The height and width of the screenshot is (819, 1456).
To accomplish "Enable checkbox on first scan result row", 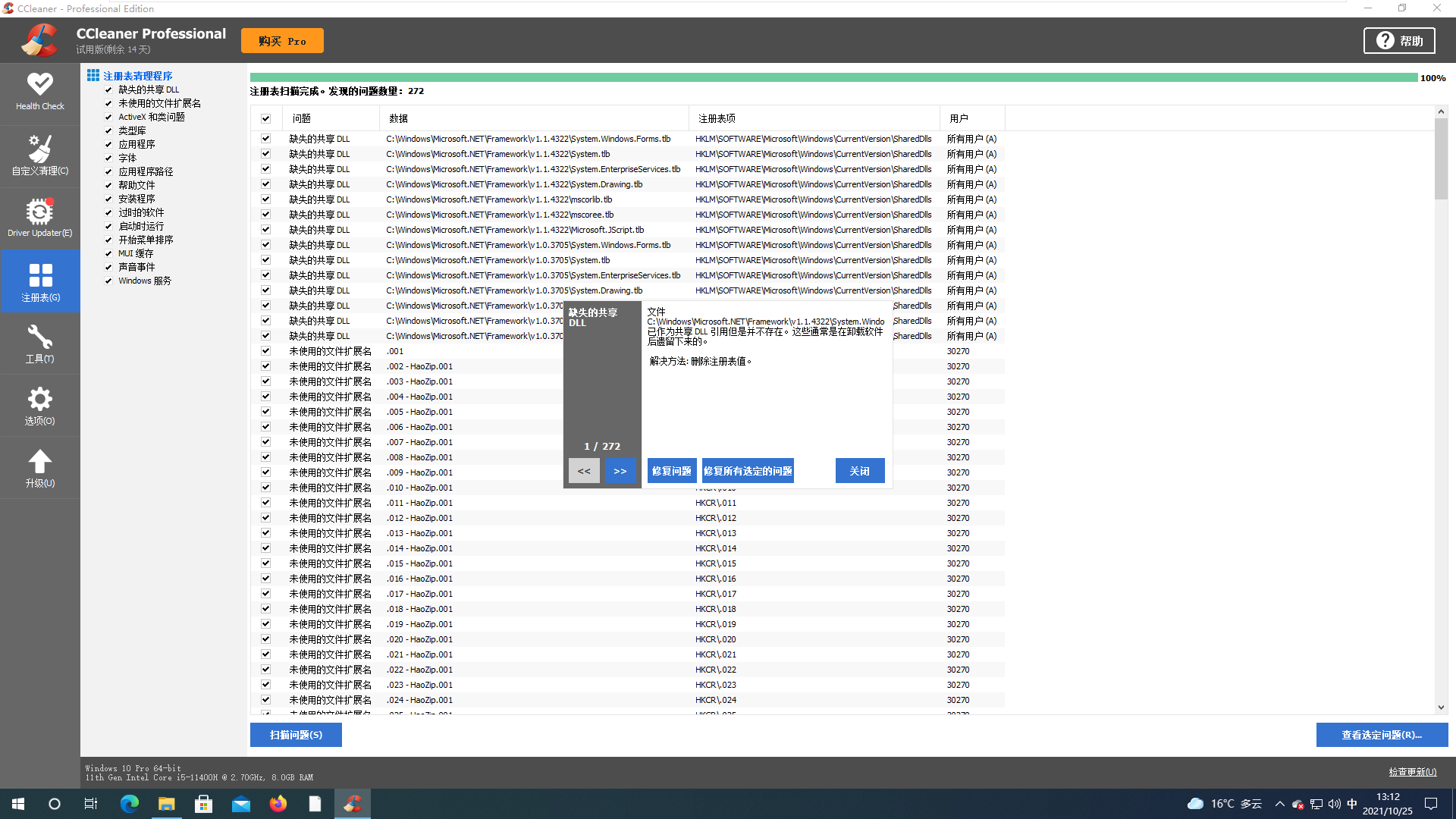I will 266,138.
